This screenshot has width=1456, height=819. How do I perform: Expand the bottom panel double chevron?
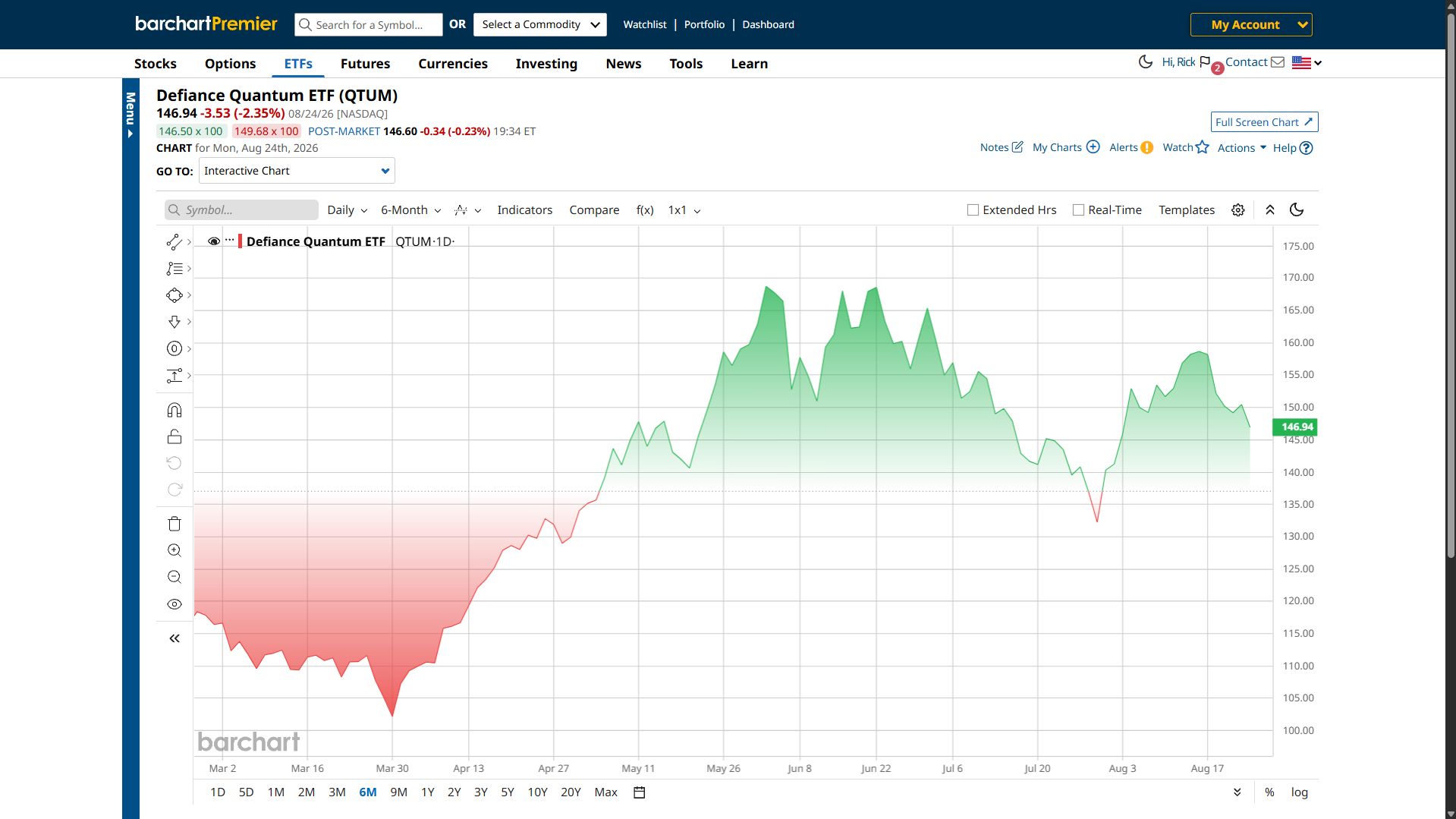pyautogui.click(x=1237, y=792)
